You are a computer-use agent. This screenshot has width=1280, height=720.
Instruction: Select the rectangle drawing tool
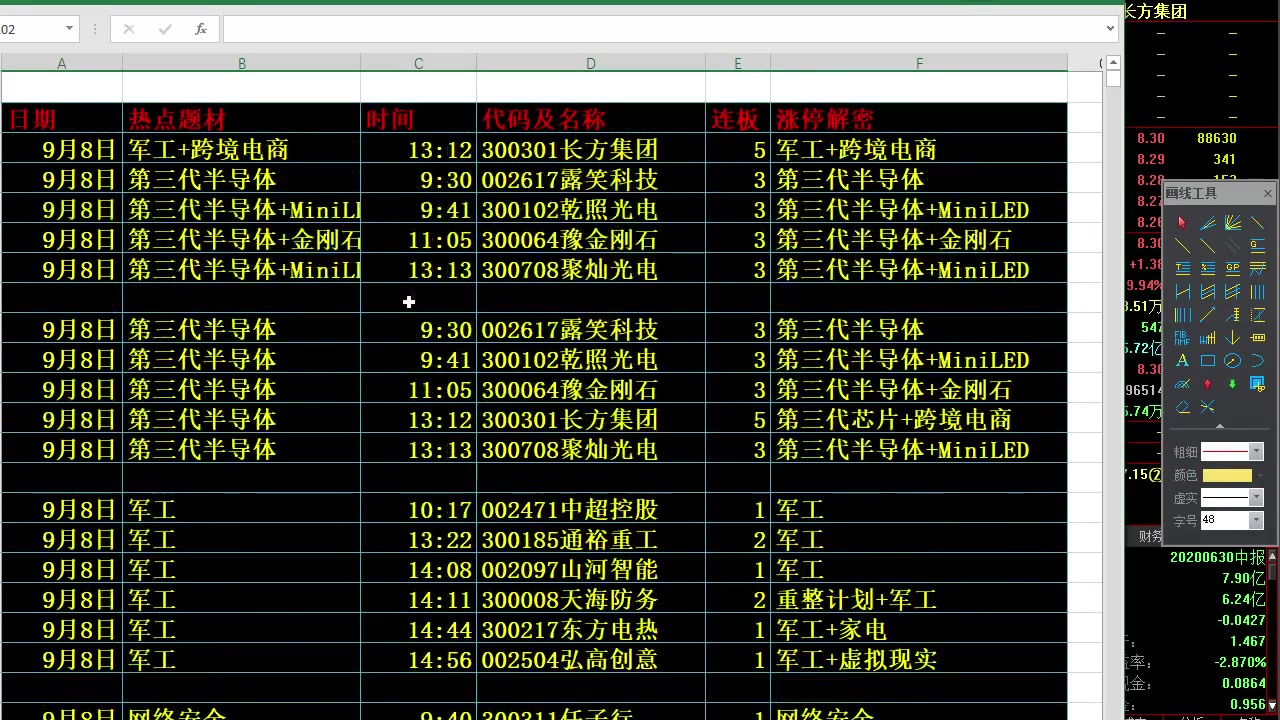coord(1208,360)
